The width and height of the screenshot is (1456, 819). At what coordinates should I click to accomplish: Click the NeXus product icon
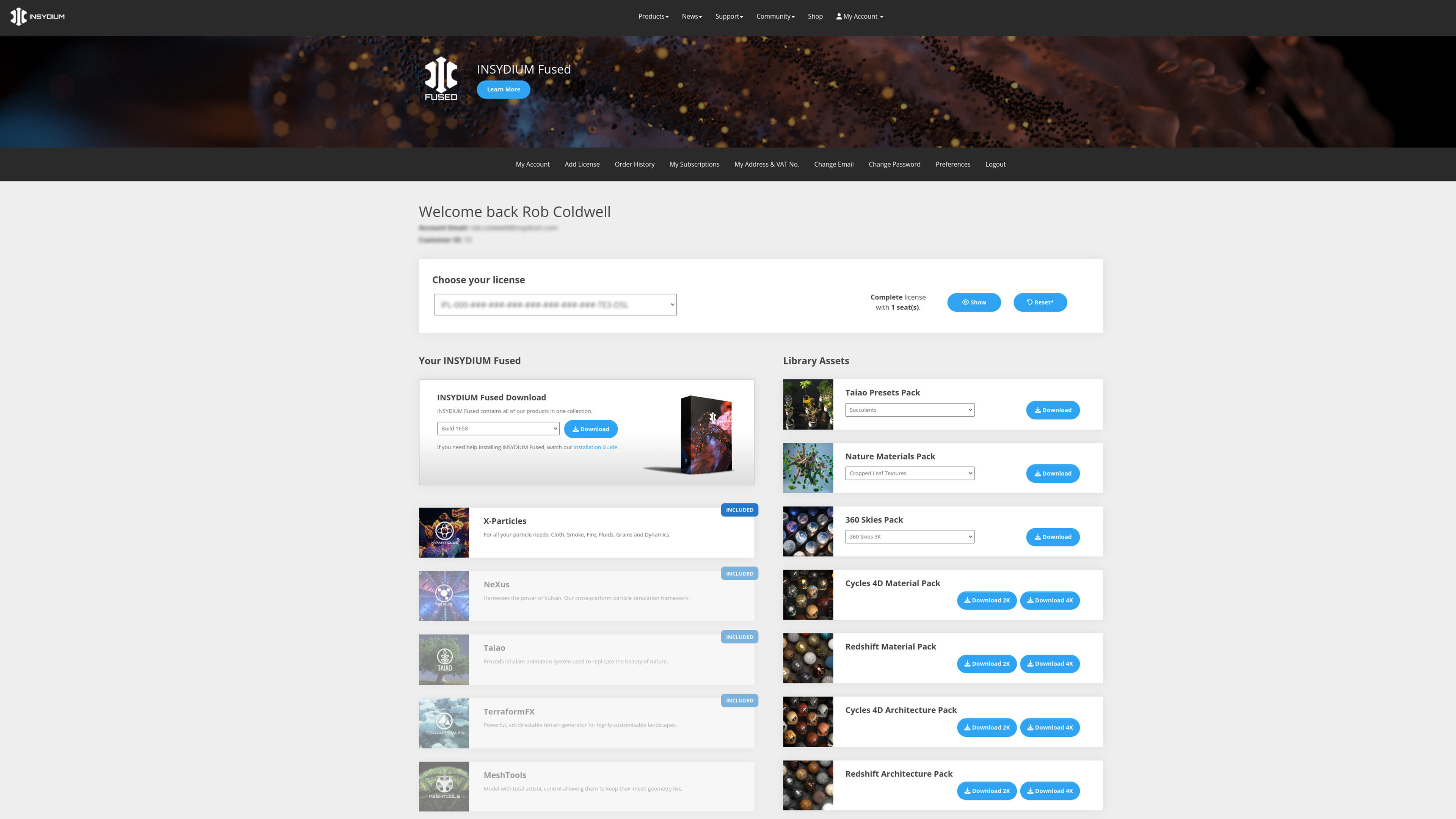point(444,596)
